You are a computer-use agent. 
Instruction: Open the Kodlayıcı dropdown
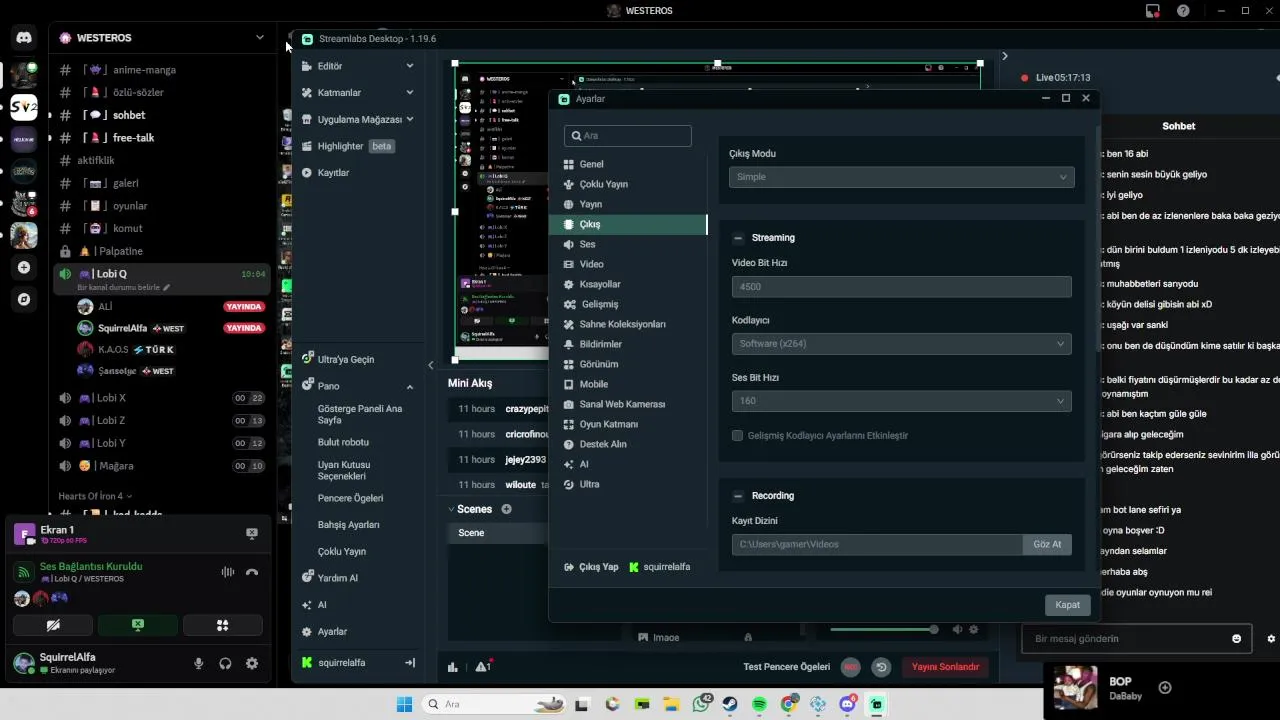click(x=902, y=344)
